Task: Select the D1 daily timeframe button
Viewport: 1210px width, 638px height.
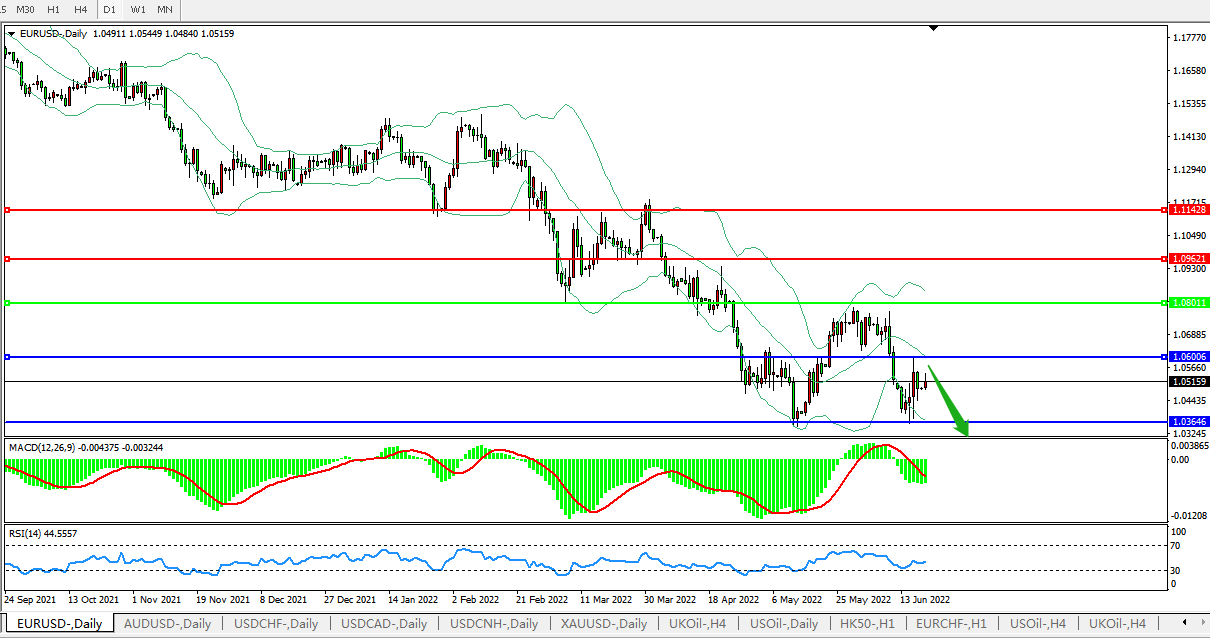Action: point(109,9)
